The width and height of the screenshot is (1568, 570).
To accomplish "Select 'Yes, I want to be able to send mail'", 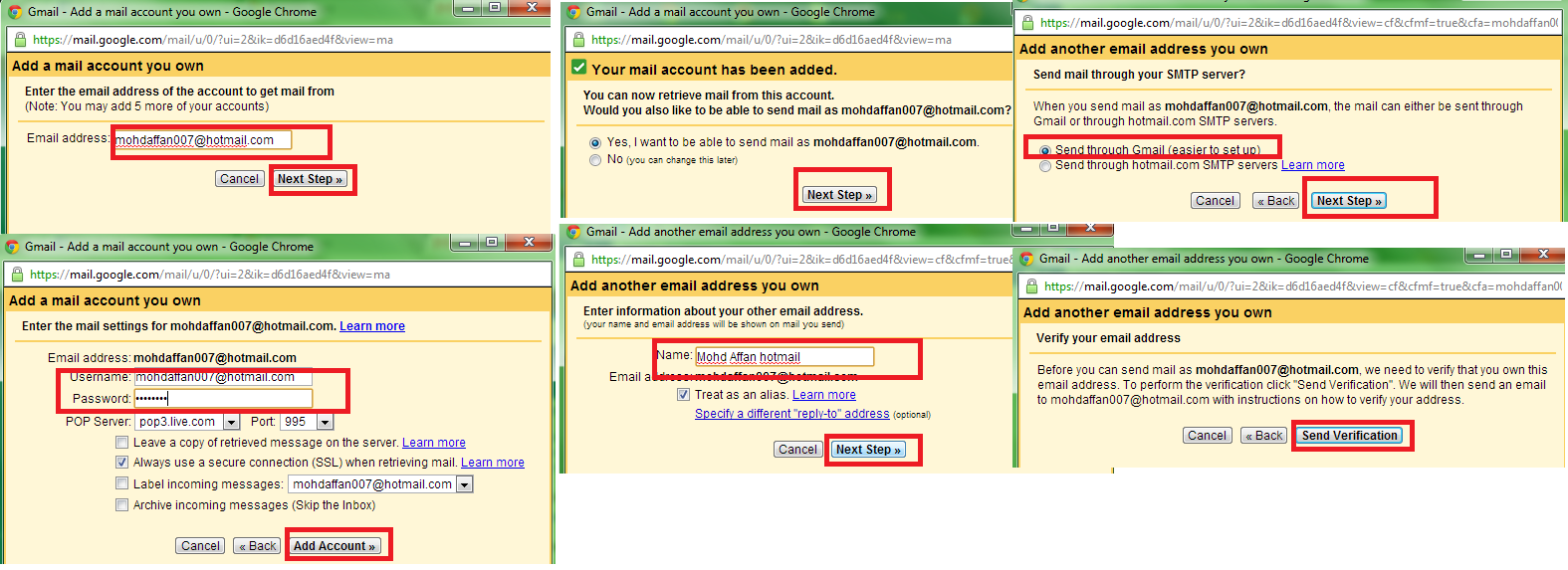I will click(x=595, y=143).
